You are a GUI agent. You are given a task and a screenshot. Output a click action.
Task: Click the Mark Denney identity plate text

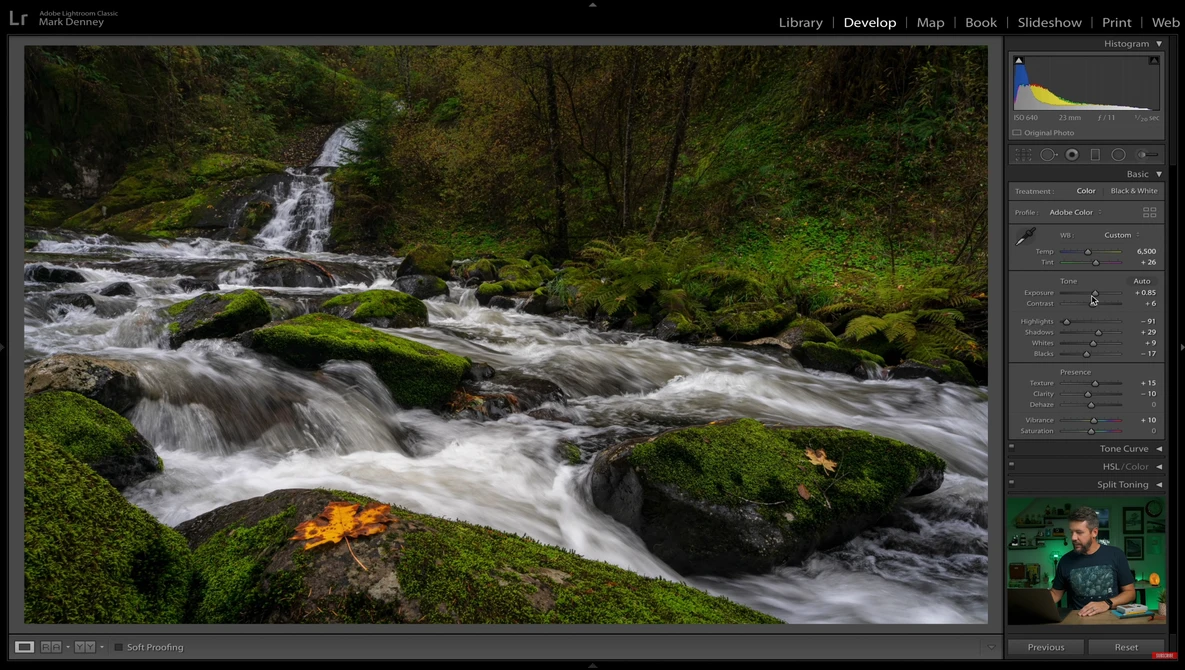click(71, 23)
